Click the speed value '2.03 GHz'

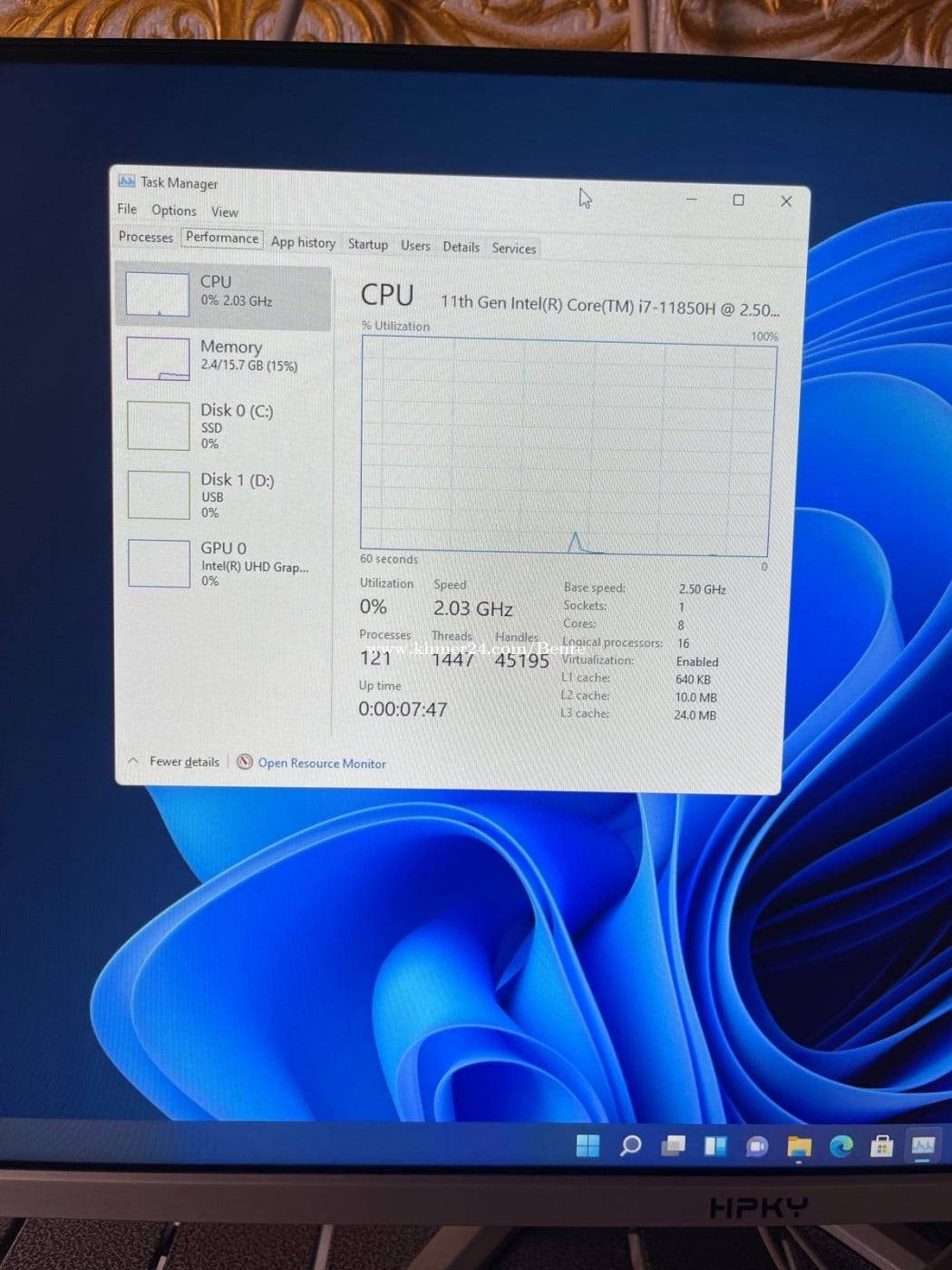tap(473, 609)
